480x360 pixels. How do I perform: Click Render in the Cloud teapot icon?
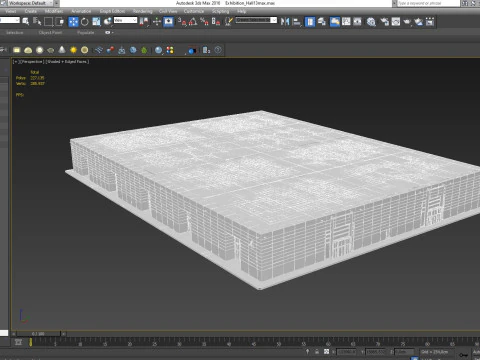click(418, 22)
